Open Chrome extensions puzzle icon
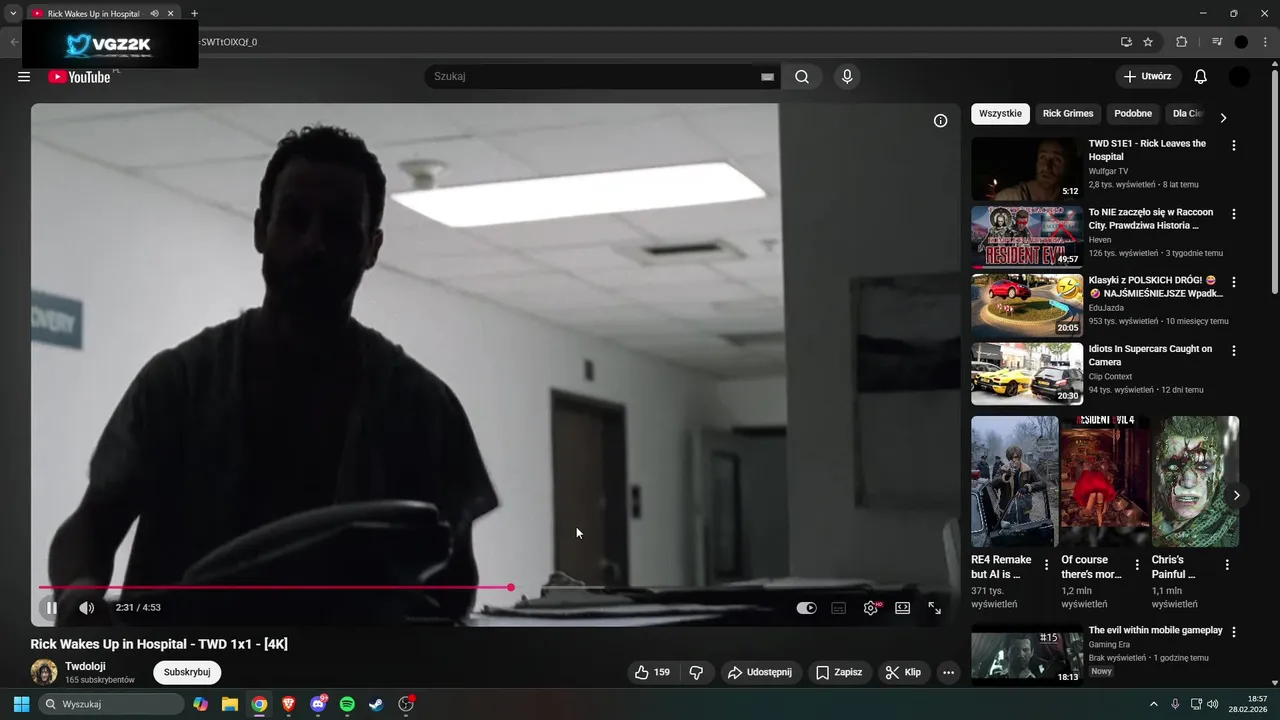The width and height of the screenshot is (1280, 720). pos(1182,42)
